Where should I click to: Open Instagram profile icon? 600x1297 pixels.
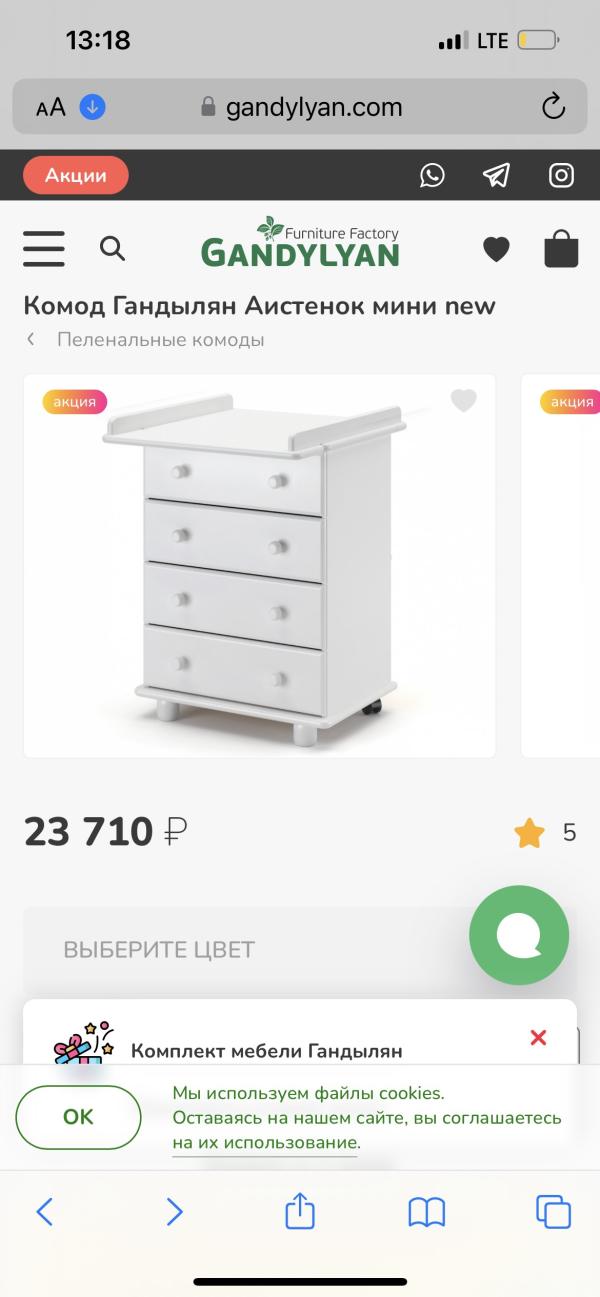click(562, 176)
